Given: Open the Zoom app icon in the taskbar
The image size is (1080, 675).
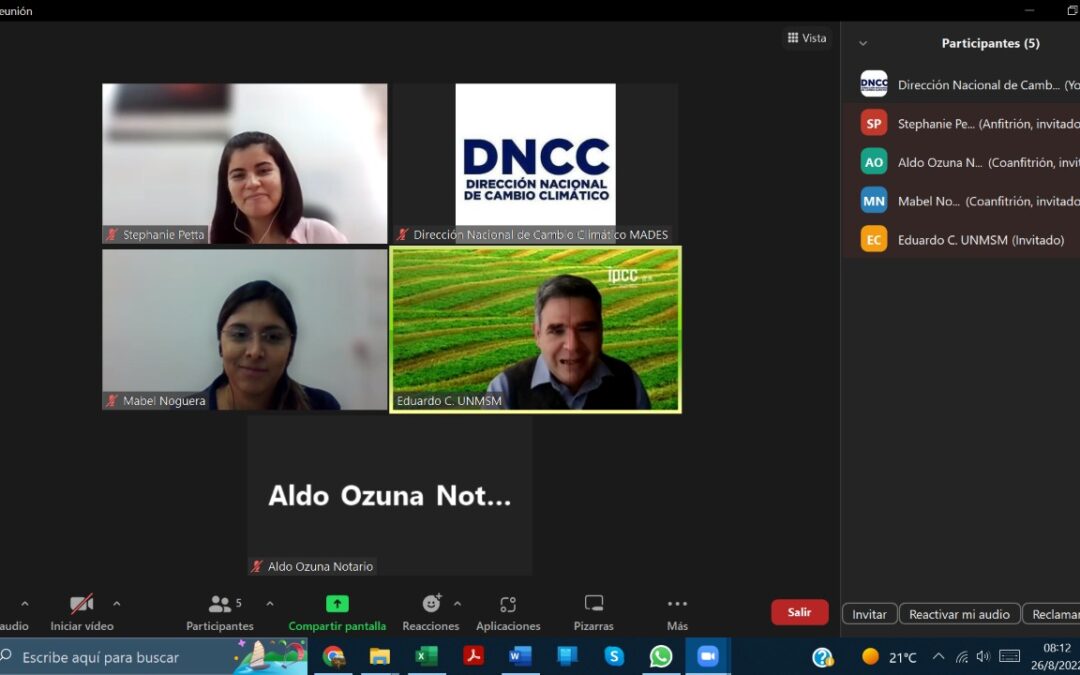Looking at the screenshot, I should click(708, 657).
